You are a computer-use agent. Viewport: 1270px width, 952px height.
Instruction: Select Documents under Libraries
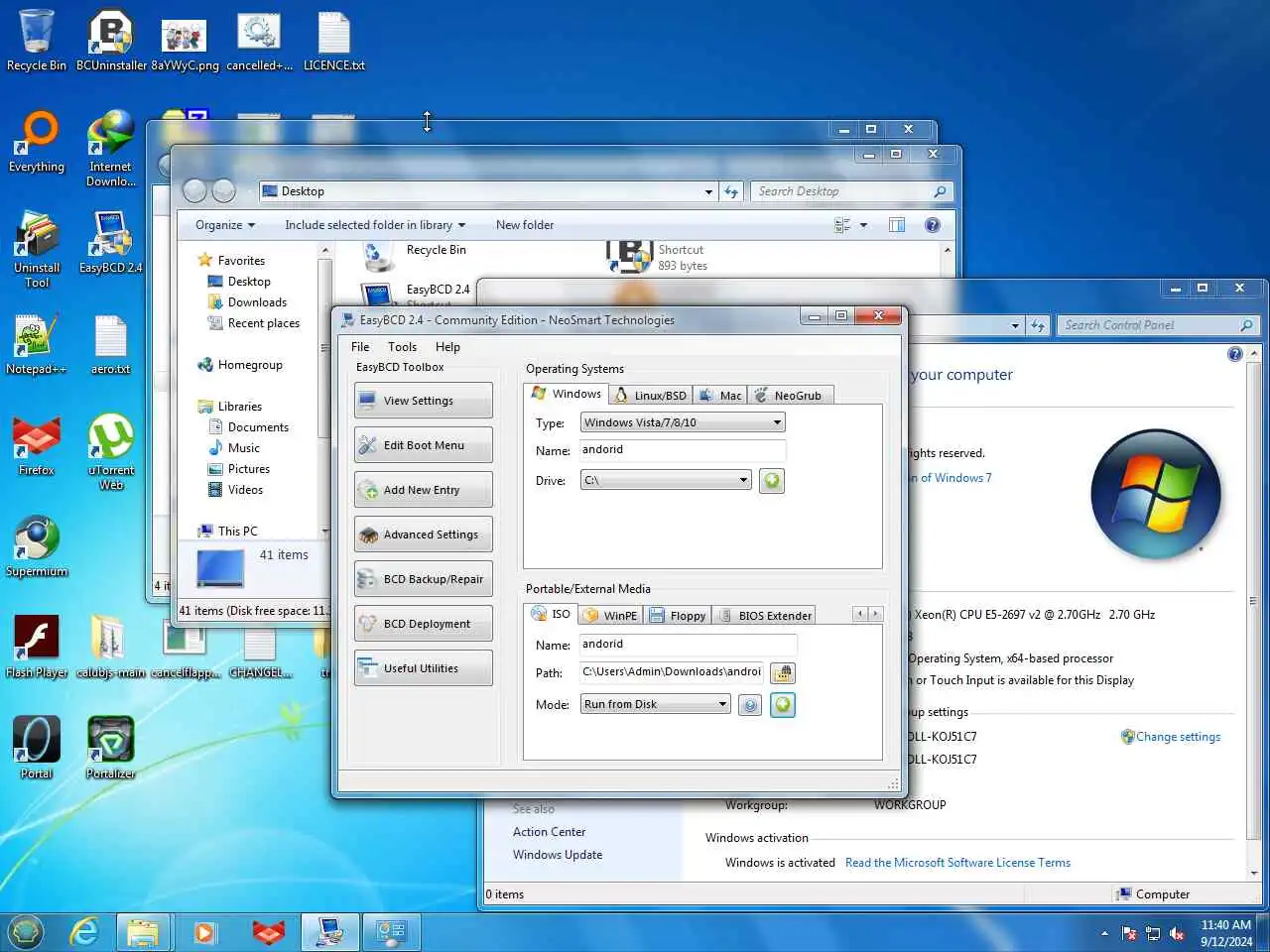(x=258, y=427)
